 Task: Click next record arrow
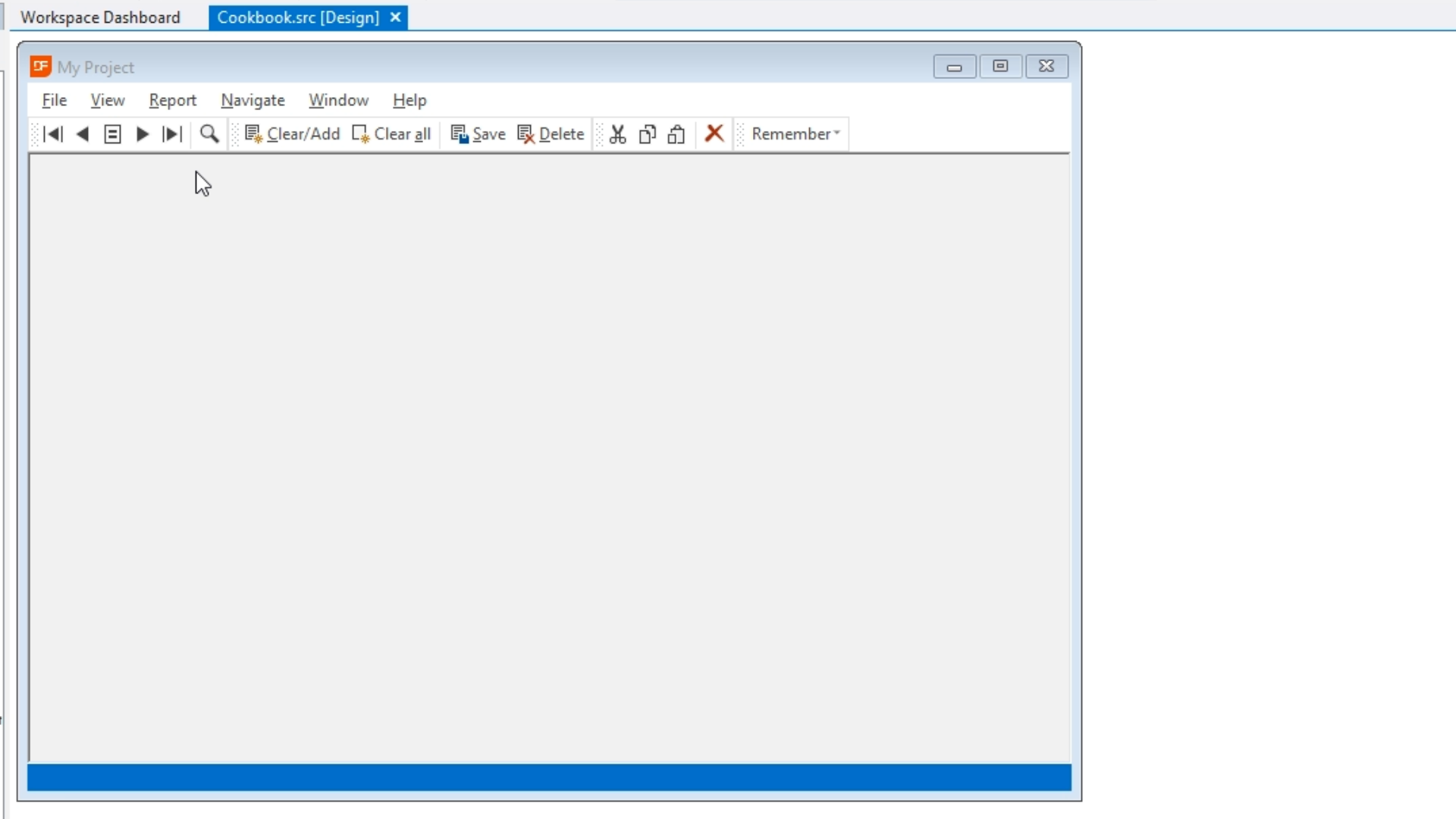coord(142,134)
